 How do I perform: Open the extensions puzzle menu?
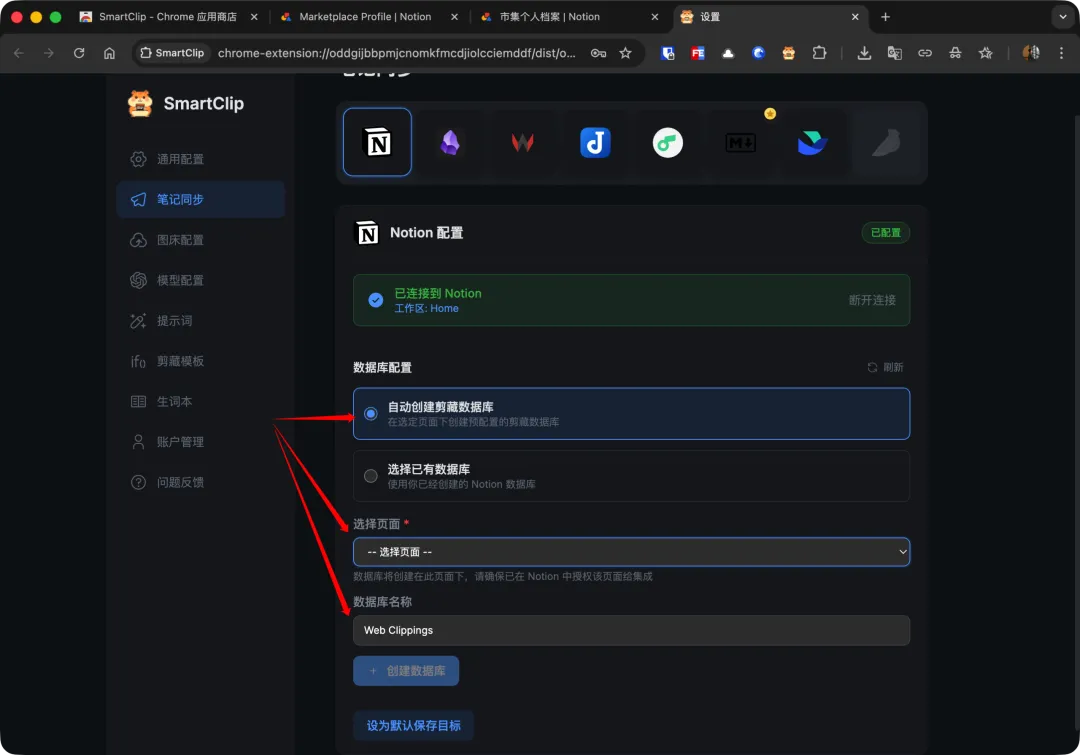[819, 53]
